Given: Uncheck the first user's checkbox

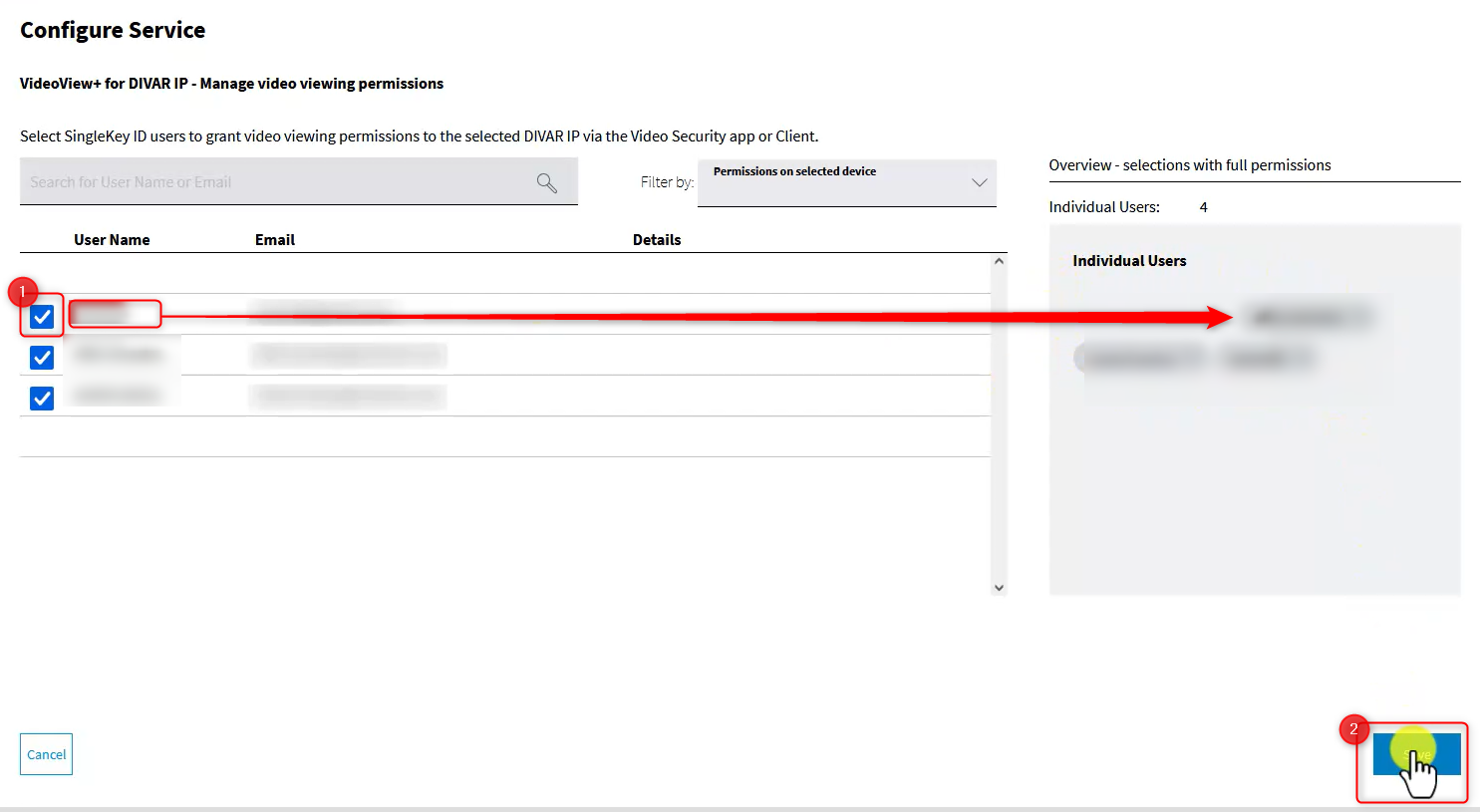Looking at the screenshot, I should coord(42,317).
